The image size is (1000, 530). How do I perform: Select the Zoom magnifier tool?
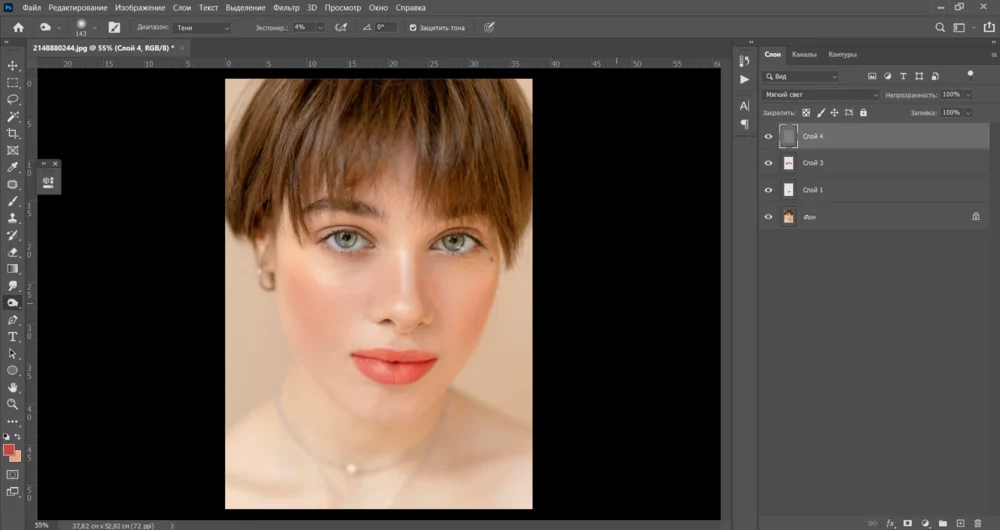(13, 404)
